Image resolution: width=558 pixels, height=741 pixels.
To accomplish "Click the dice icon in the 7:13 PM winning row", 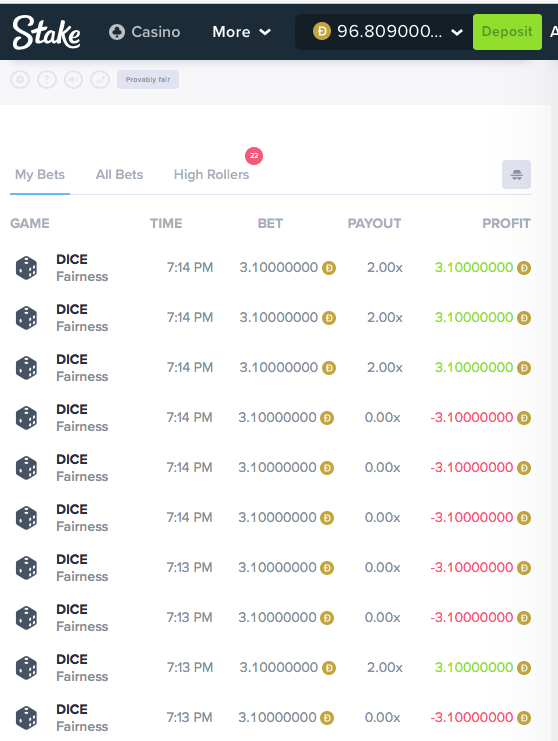I will (x=26, y=668).
